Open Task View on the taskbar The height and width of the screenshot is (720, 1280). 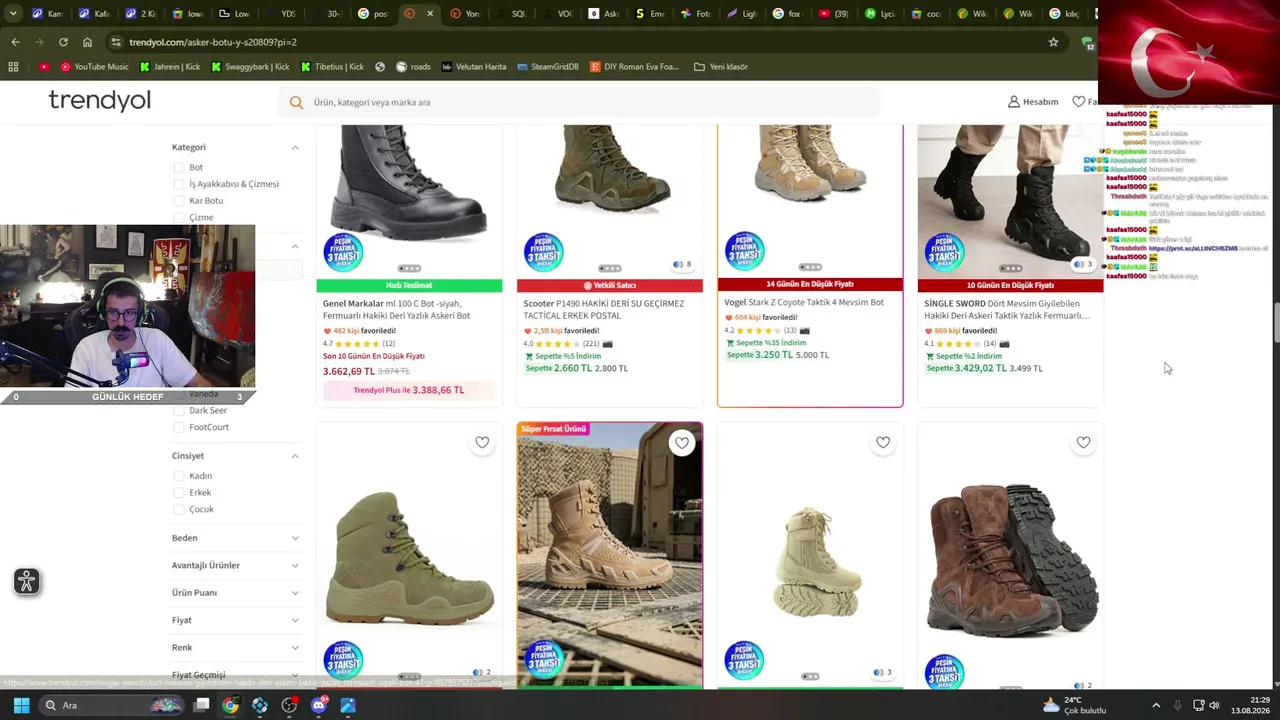pyautogui.click(x=201, y=705)
